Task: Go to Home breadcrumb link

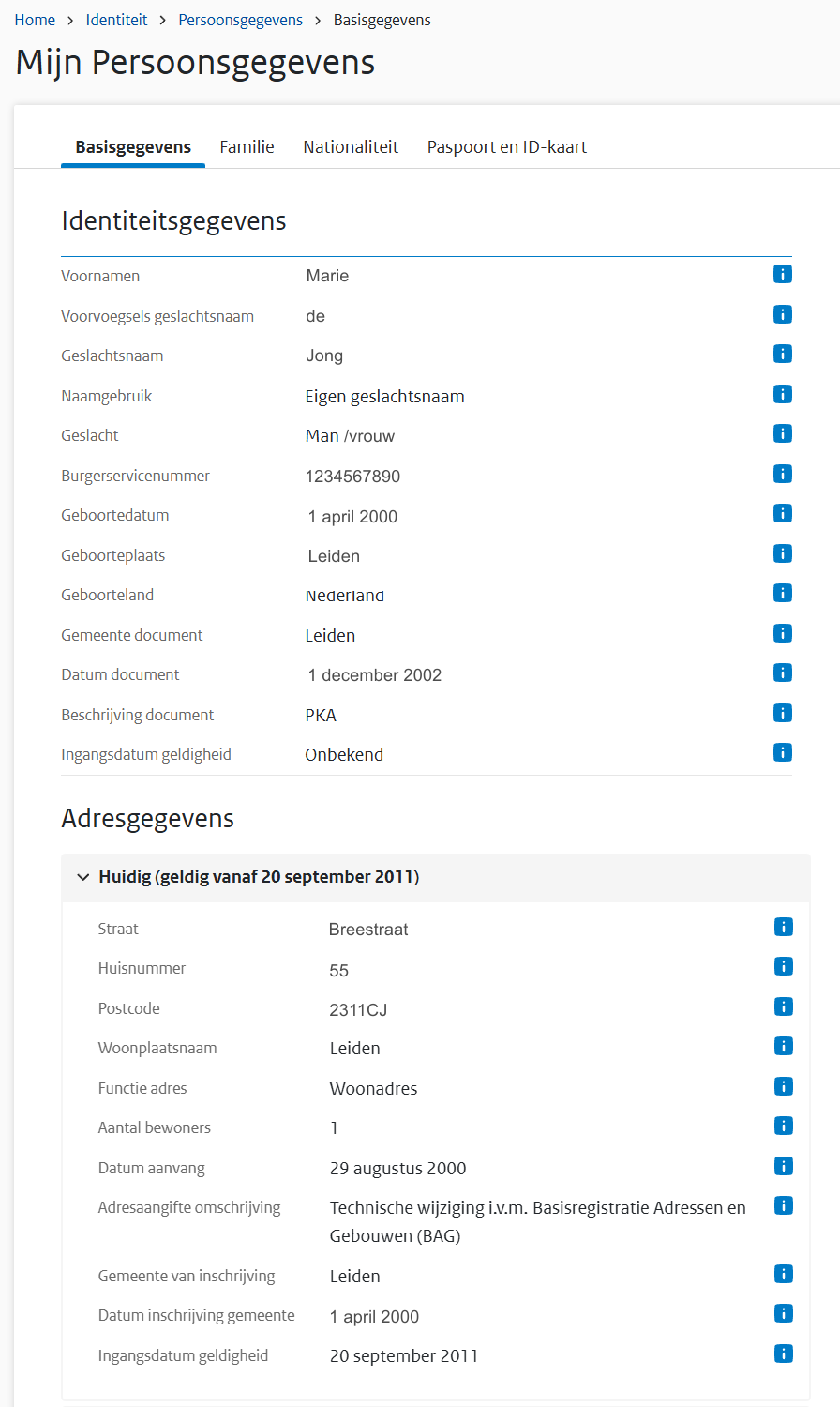Action: tap(35, 20)
